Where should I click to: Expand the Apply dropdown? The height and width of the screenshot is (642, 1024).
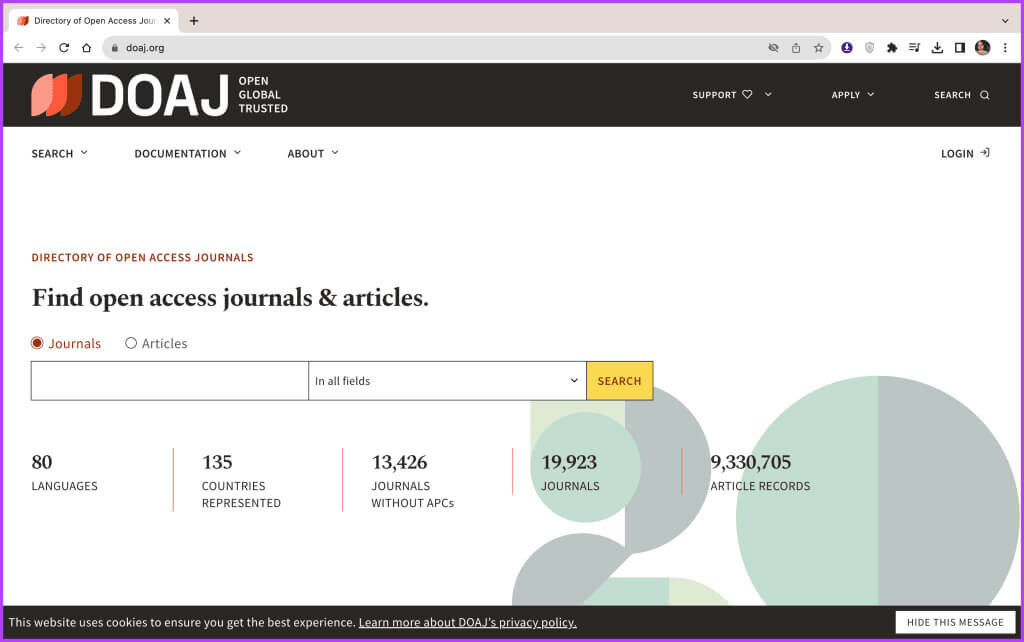871,94
